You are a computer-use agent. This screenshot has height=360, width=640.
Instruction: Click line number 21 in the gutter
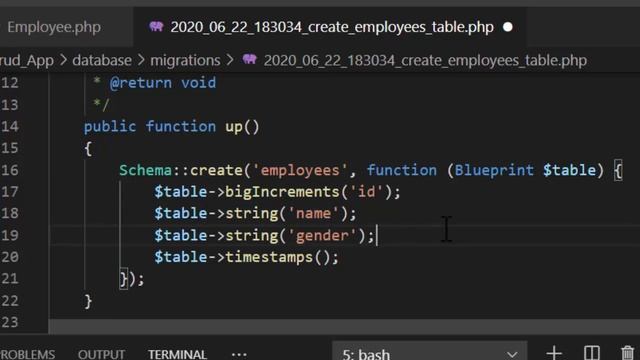10,279
